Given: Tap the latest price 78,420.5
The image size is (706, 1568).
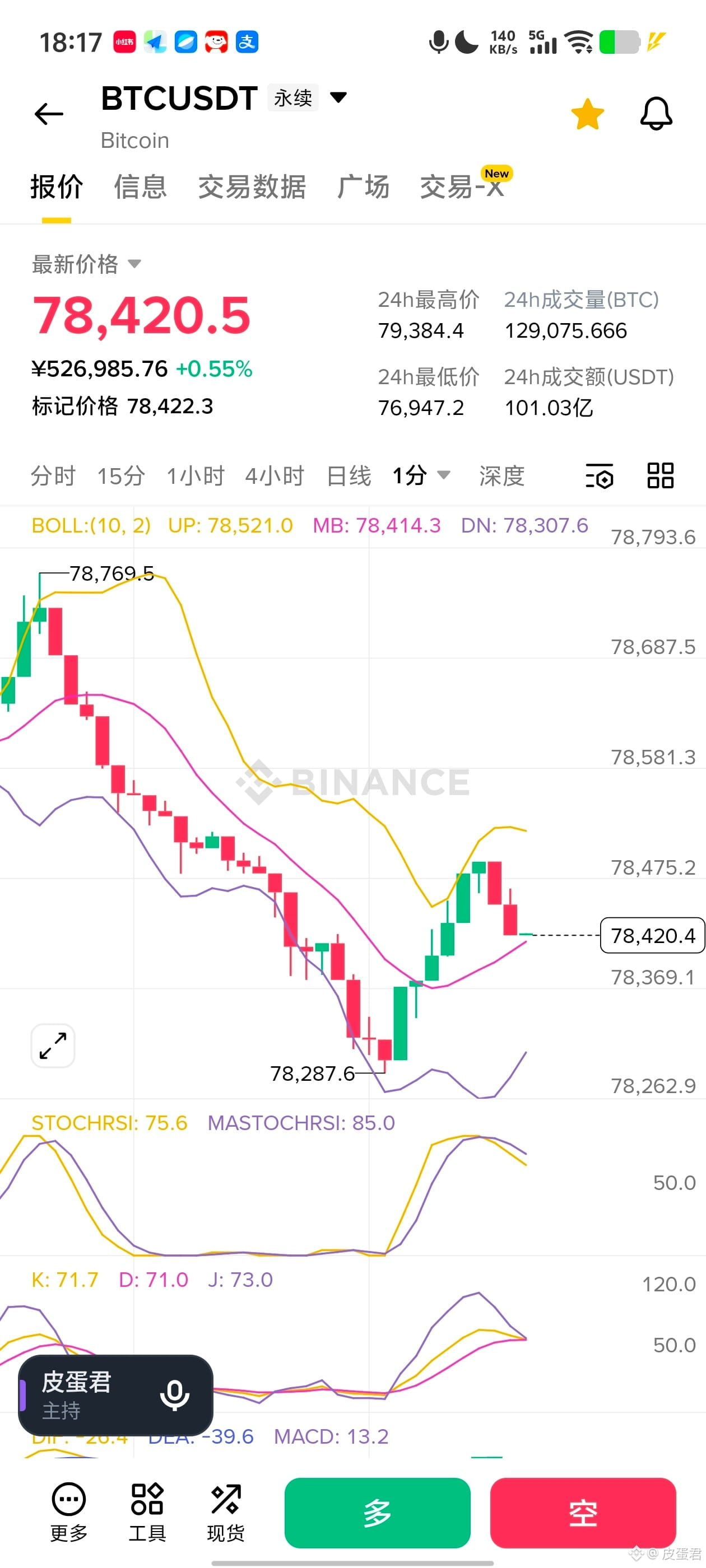Looking at the screenshot, I should pos(141,315).
